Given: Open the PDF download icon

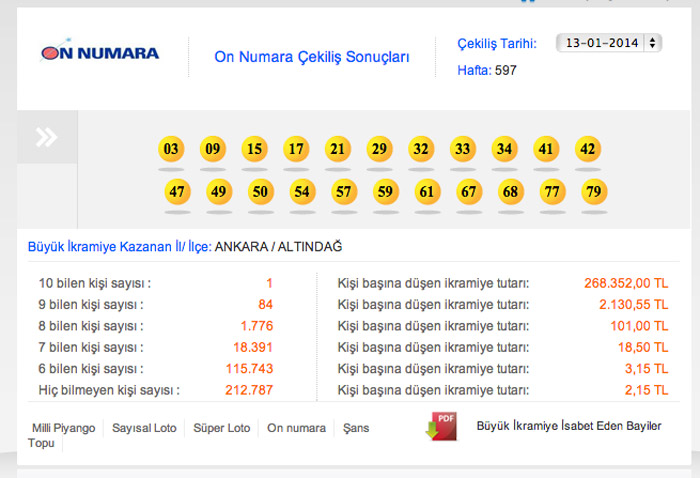Looking at the screenshot, I should pyautogui.click(x=441, y=426).
